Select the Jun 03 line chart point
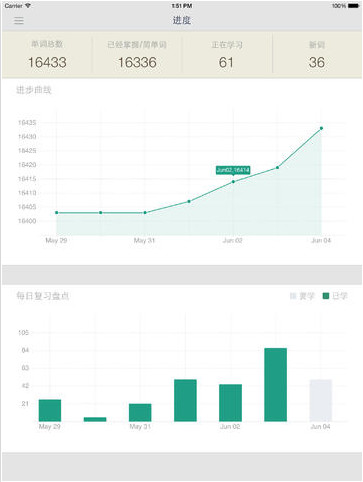The height and width of the screenshot is (482, 363). pyautogui.click(x=277, y=168)
